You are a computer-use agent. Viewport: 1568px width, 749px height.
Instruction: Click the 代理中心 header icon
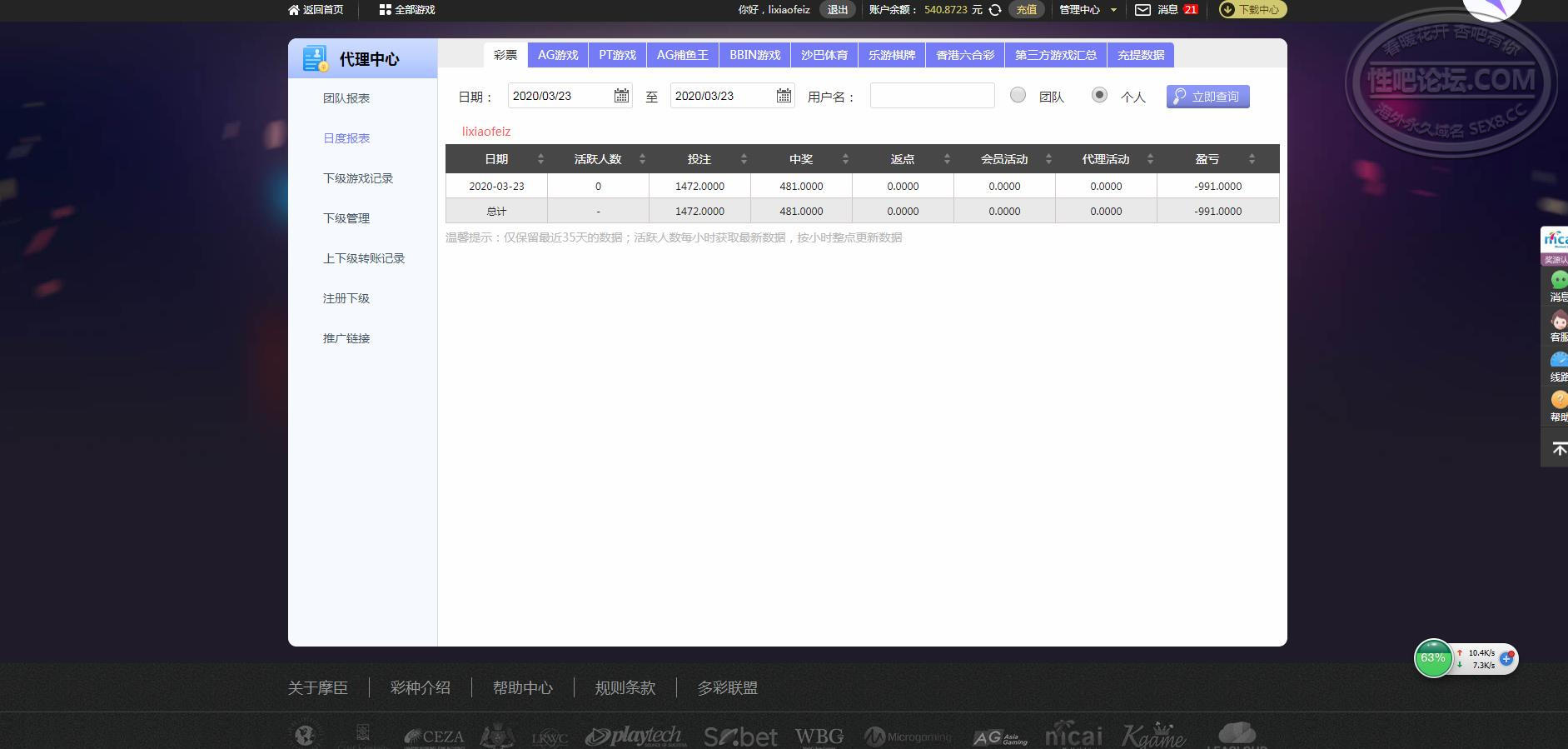tap(316, 59)
